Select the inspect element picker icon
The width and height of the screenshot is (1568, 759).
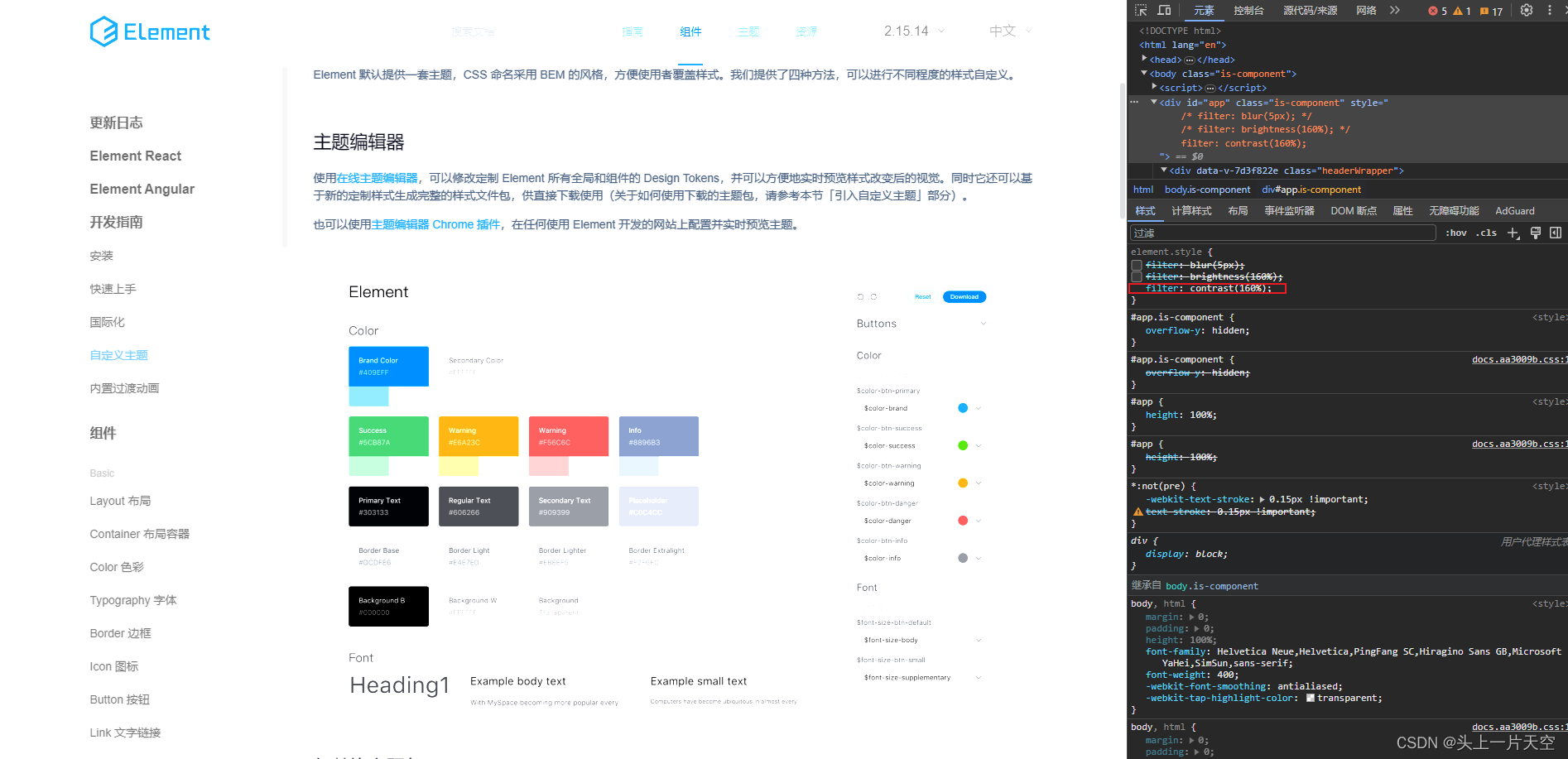click(1139, 10)
